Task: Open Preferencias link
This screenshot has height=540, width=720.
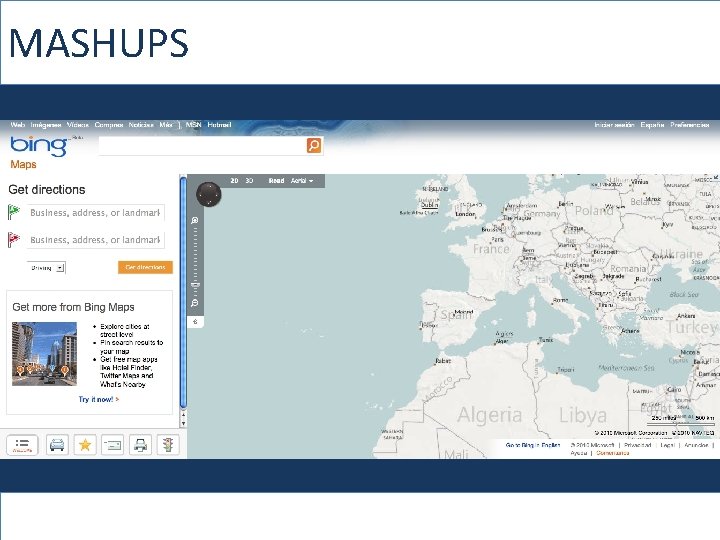Action: 690,125
